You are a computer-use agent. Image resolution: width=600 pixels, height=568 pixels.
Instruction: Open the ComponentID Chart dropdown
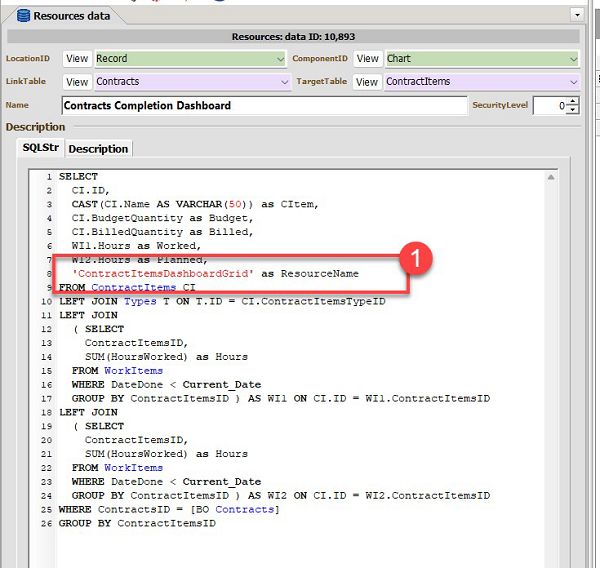[573, 59]
